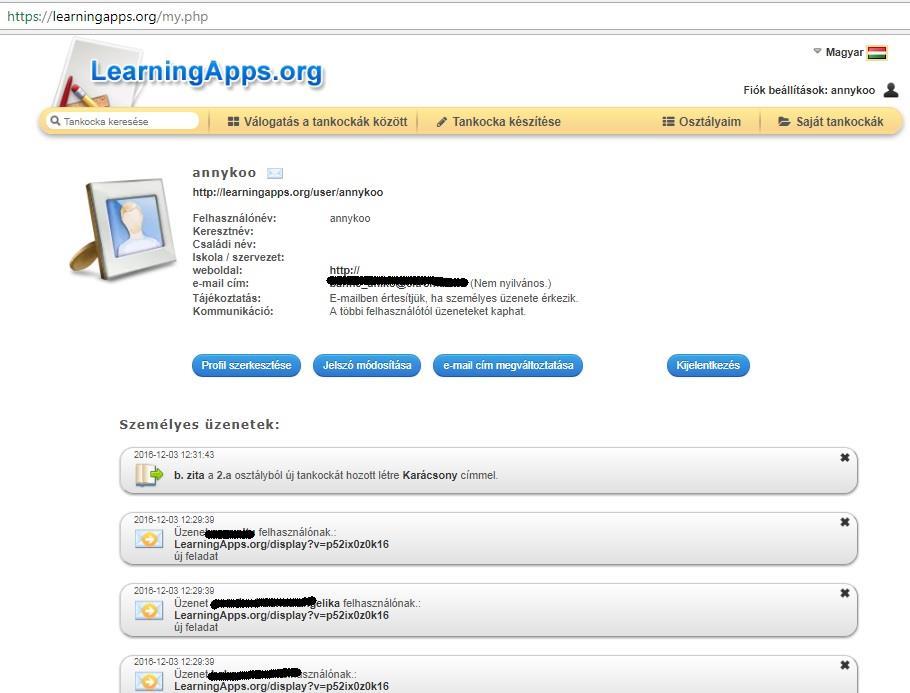The width and height of the screenshot is (910, 693).
Task: Click the search magnifier icon
Action: click(55, 121)
